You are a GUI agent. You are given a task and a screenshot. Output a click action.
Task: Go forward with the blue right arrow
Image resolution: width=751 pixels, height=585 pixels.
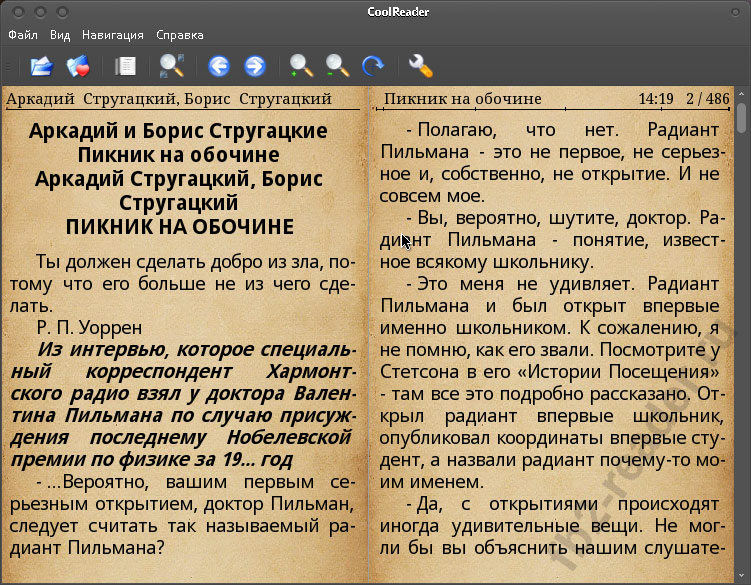(255, 67)
